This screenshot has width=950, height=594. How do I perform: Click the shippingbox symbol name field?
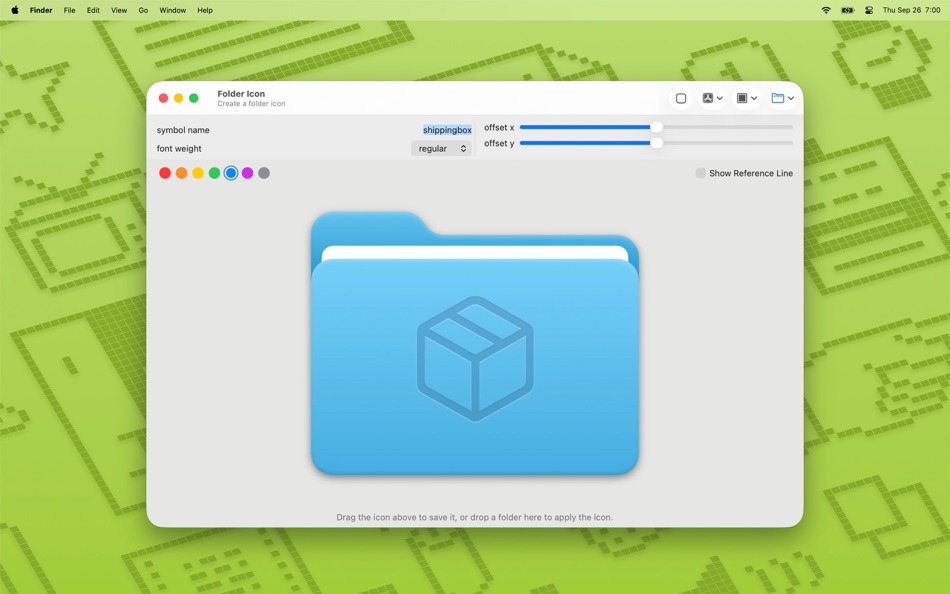446,129
